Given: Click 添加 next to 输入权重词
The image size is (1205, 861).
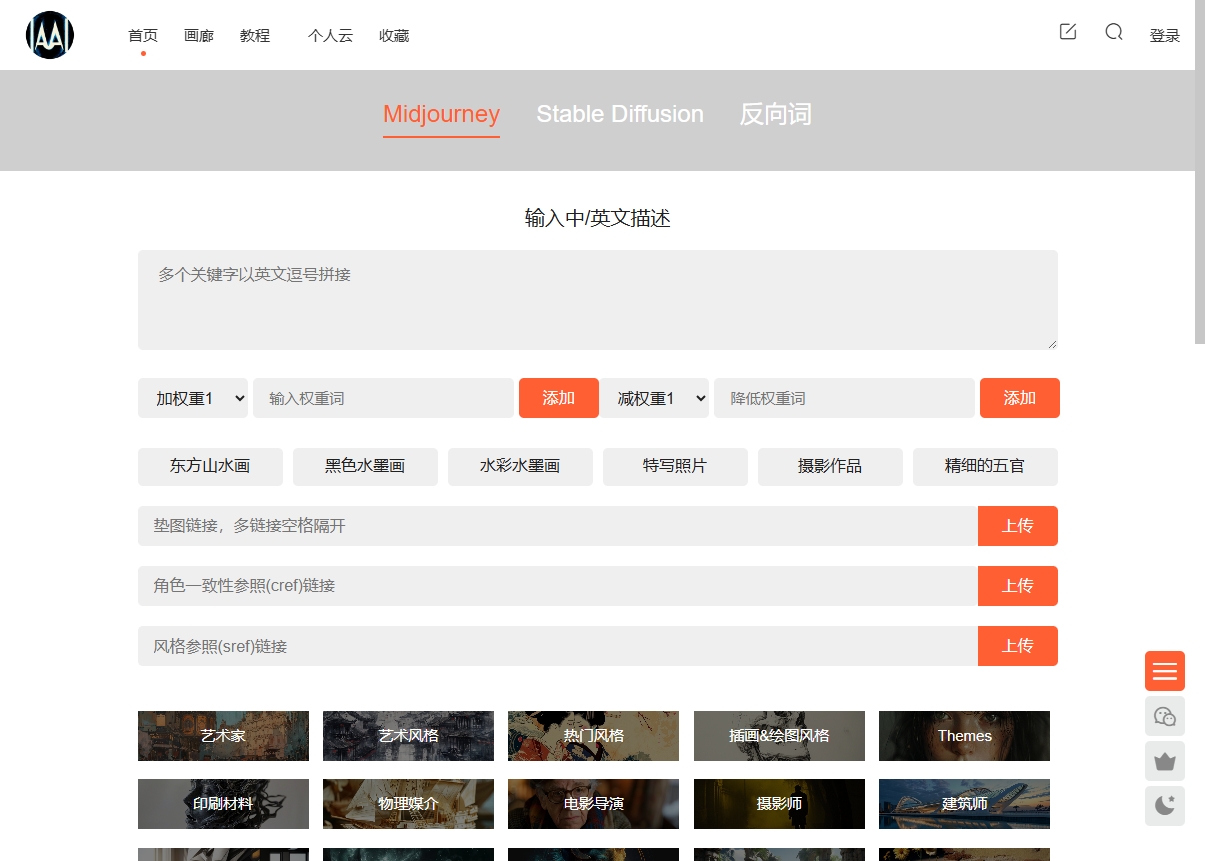Looking at the screenshot, I should click(x=559, y=398).
